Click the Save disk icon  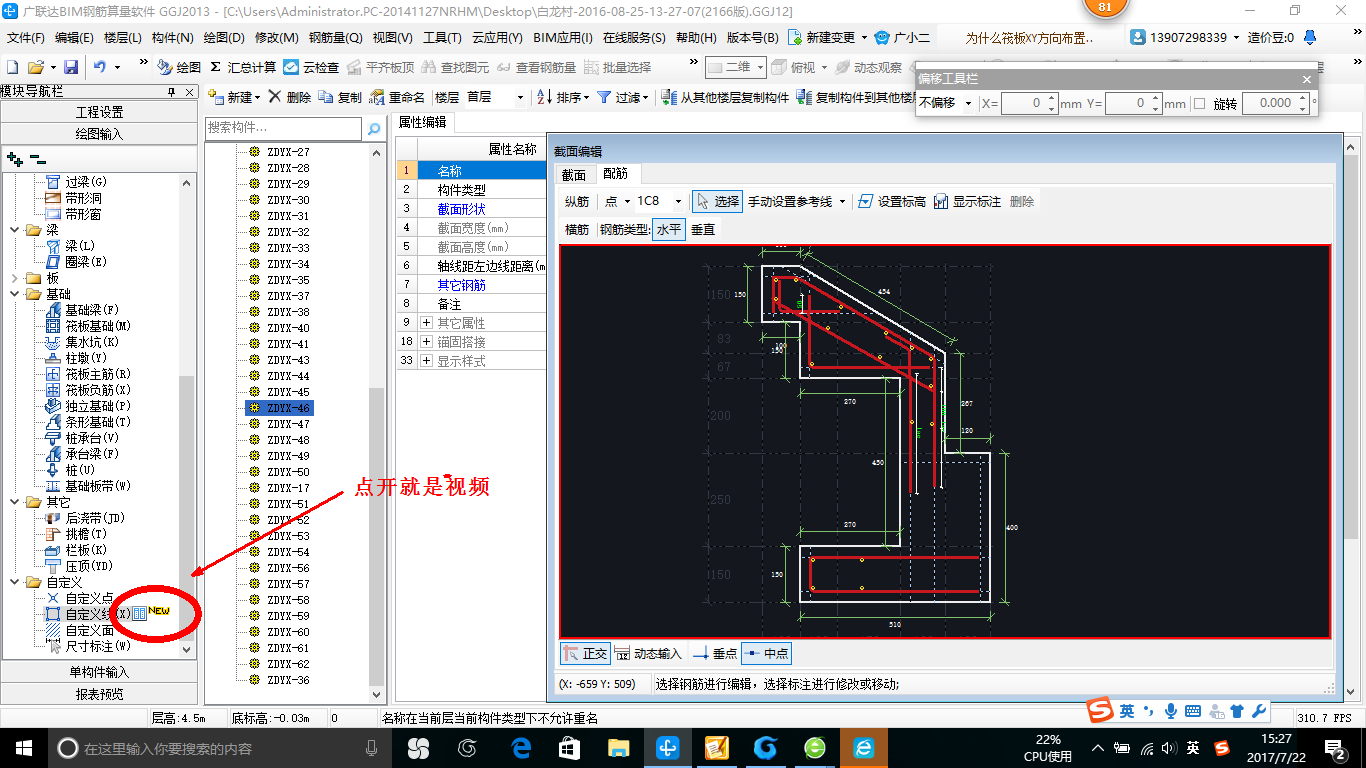[71, 67]
